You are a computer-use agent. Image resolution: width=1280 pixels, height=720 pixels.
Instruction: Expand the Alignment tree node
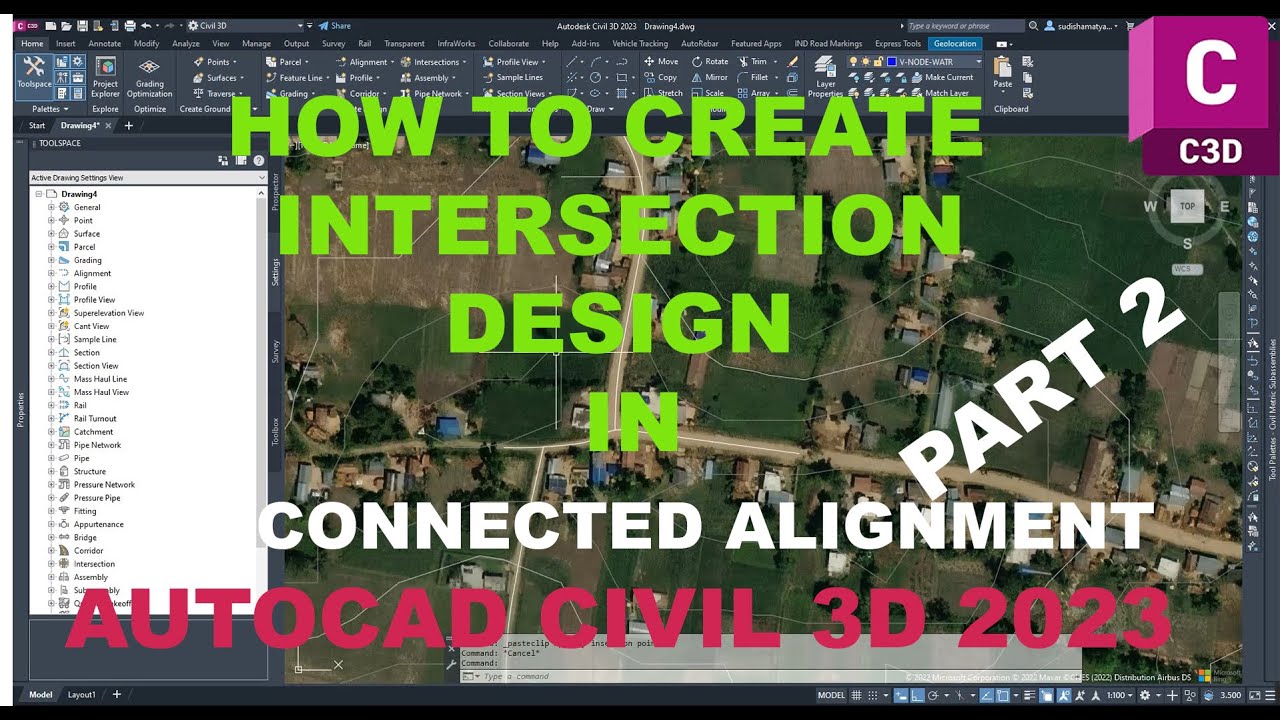51,273
